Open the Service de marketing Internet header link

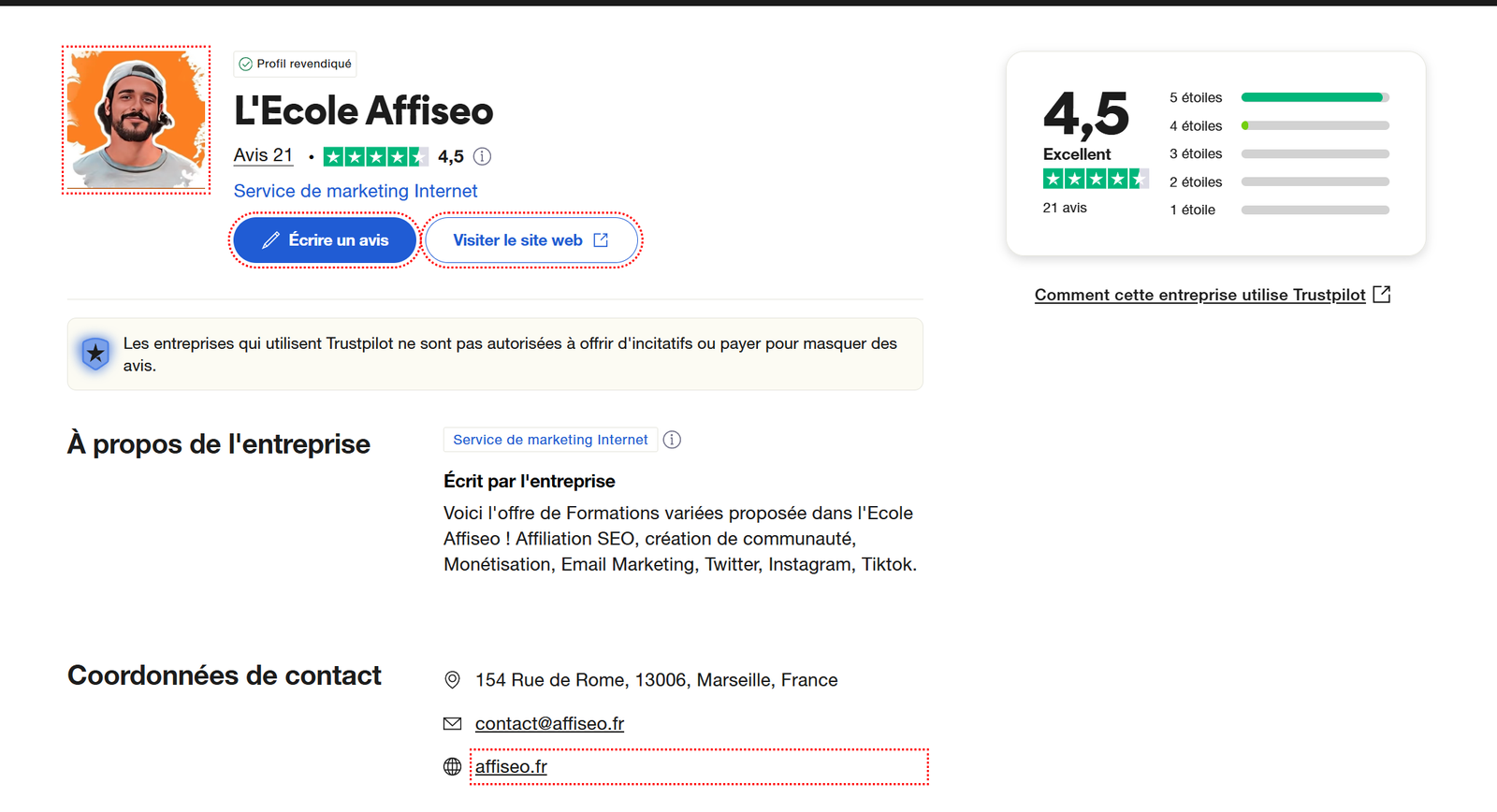[x=356, y=191]
